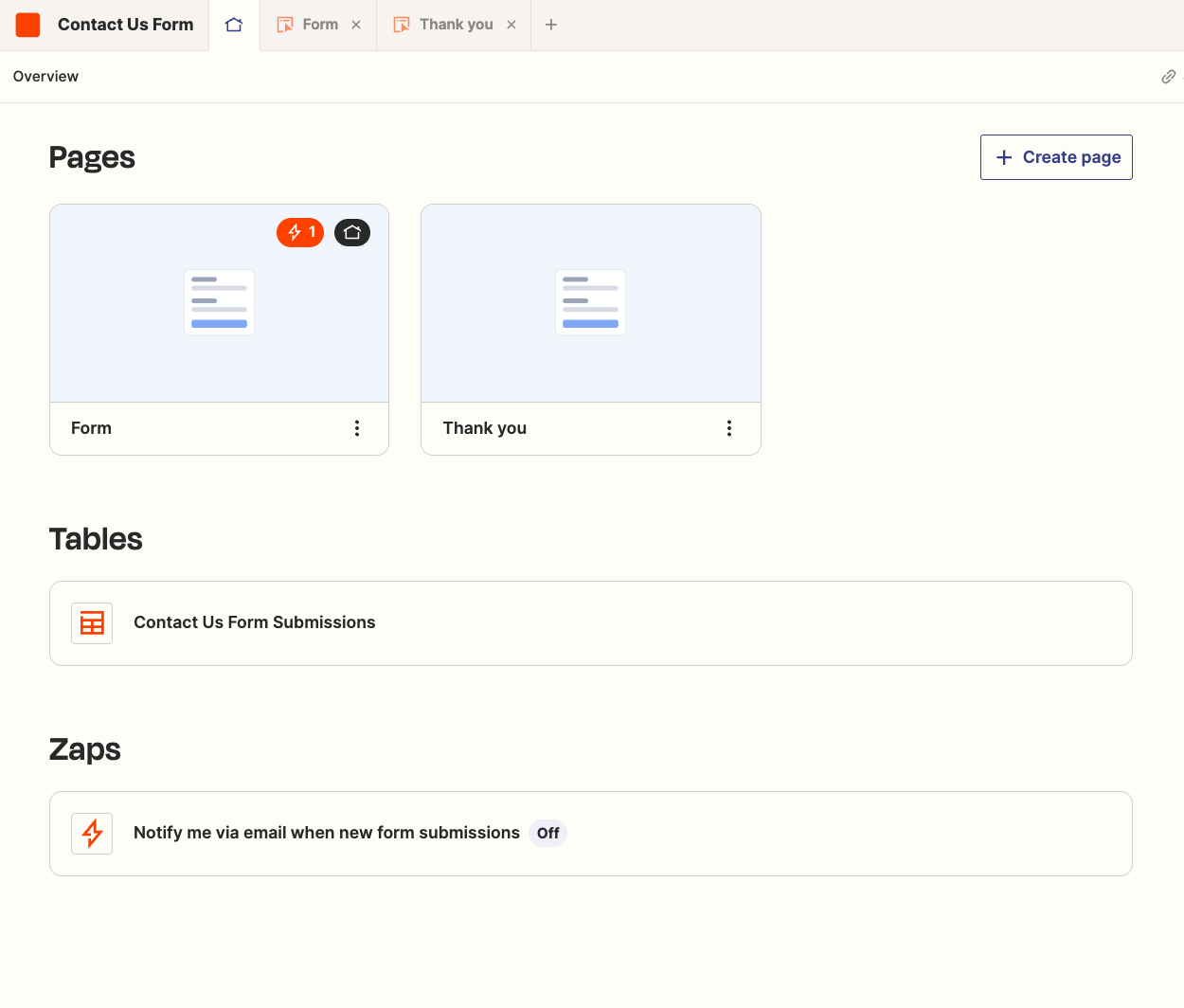Screen dimensions: 1184x1008
Task: Click the Pages section heading
Action: [x=92, y=157]
